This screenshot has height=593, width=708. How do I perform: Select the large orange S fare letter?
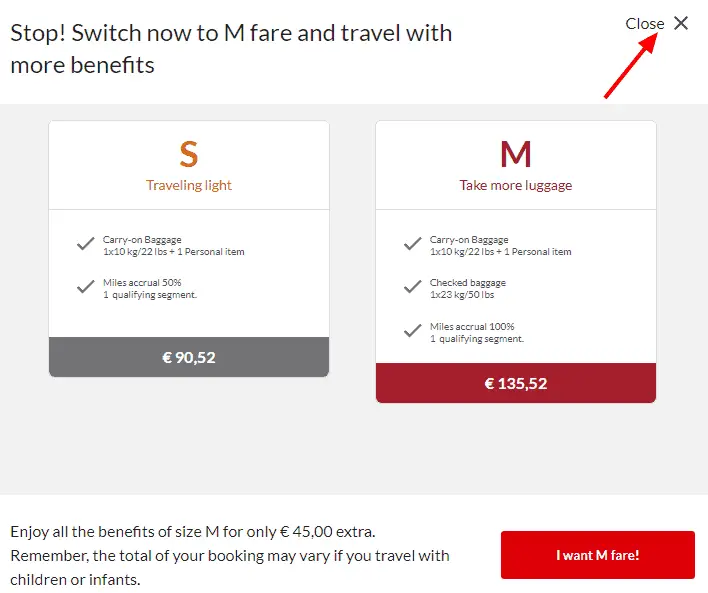189,154
